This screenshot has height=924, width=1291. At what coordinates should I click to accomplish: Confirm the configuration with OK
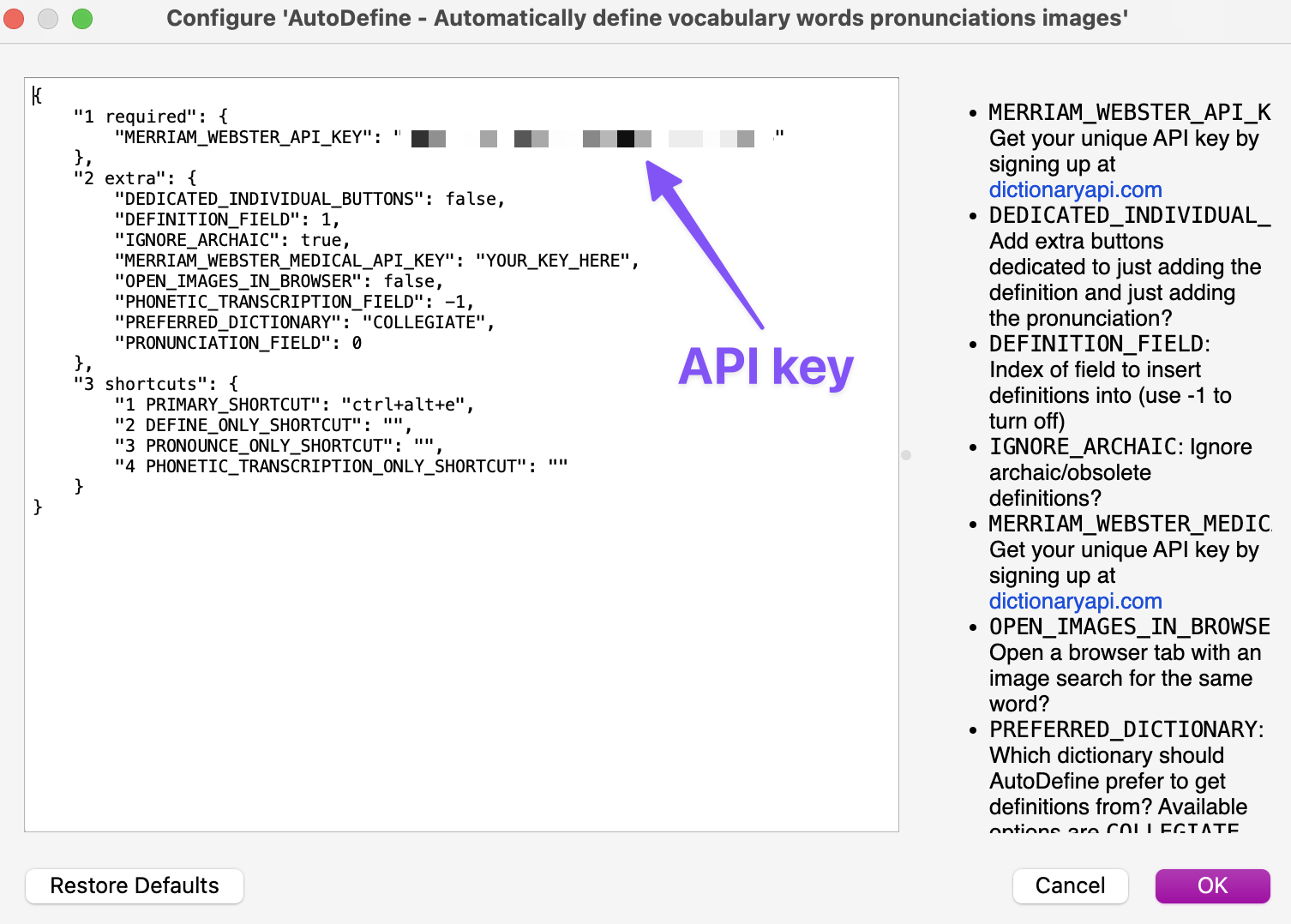(1212, 885)
